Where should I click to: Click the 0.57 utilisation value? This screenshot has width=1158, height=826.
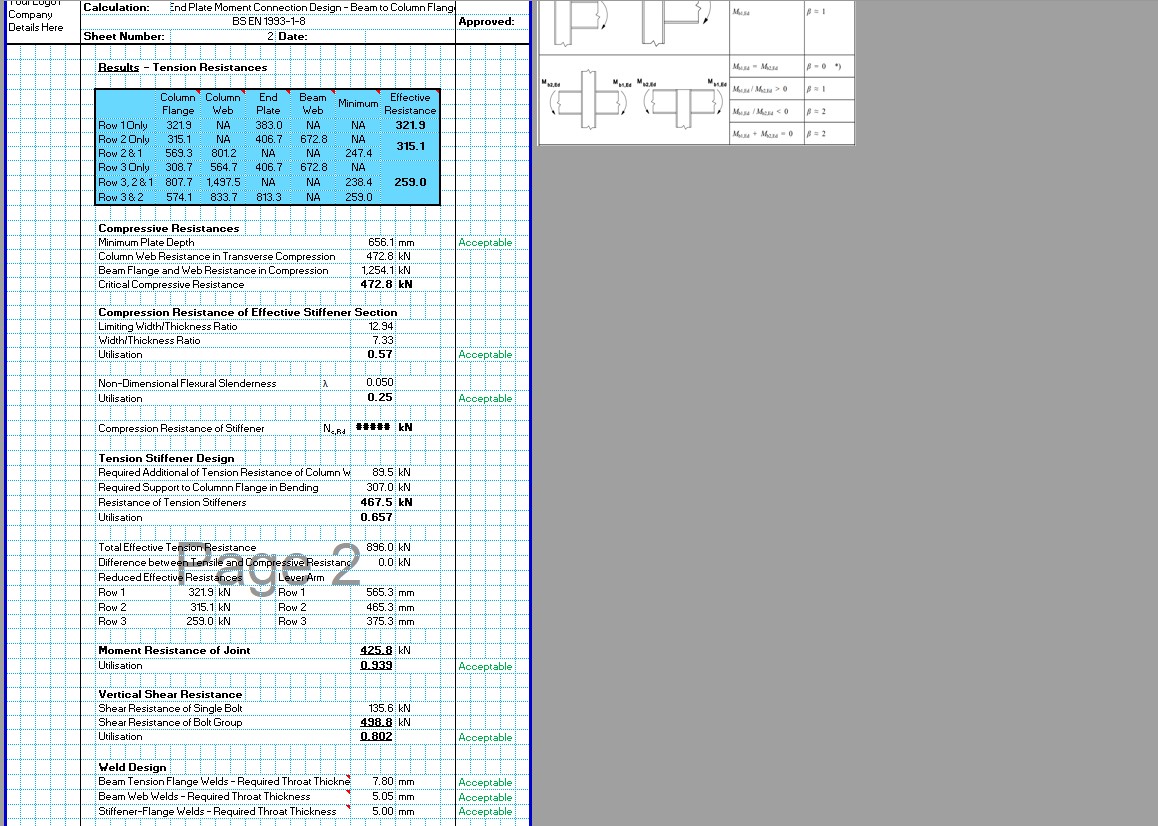click(x=380, y=355)
